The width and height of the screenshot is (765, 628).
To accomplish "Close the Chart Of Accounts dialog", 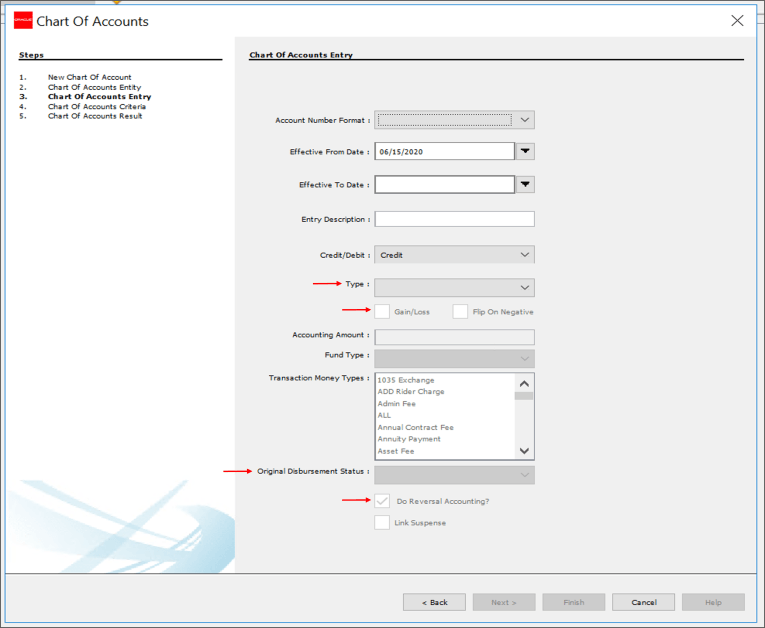I will pyautogui.click(x=737, y=20).
